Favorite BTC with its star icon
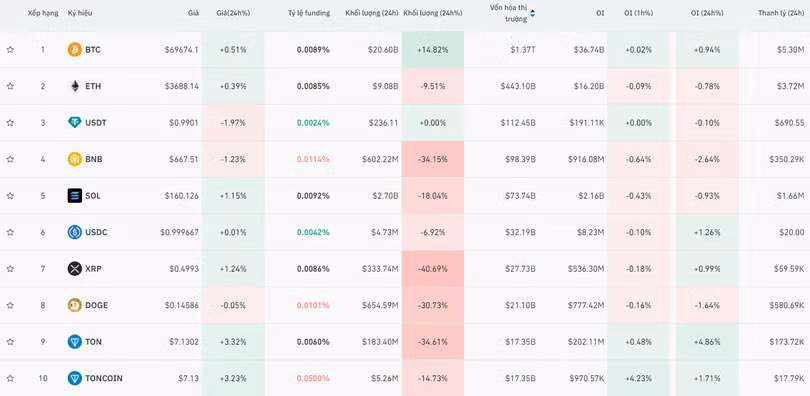810x396 pixels. 10,50
